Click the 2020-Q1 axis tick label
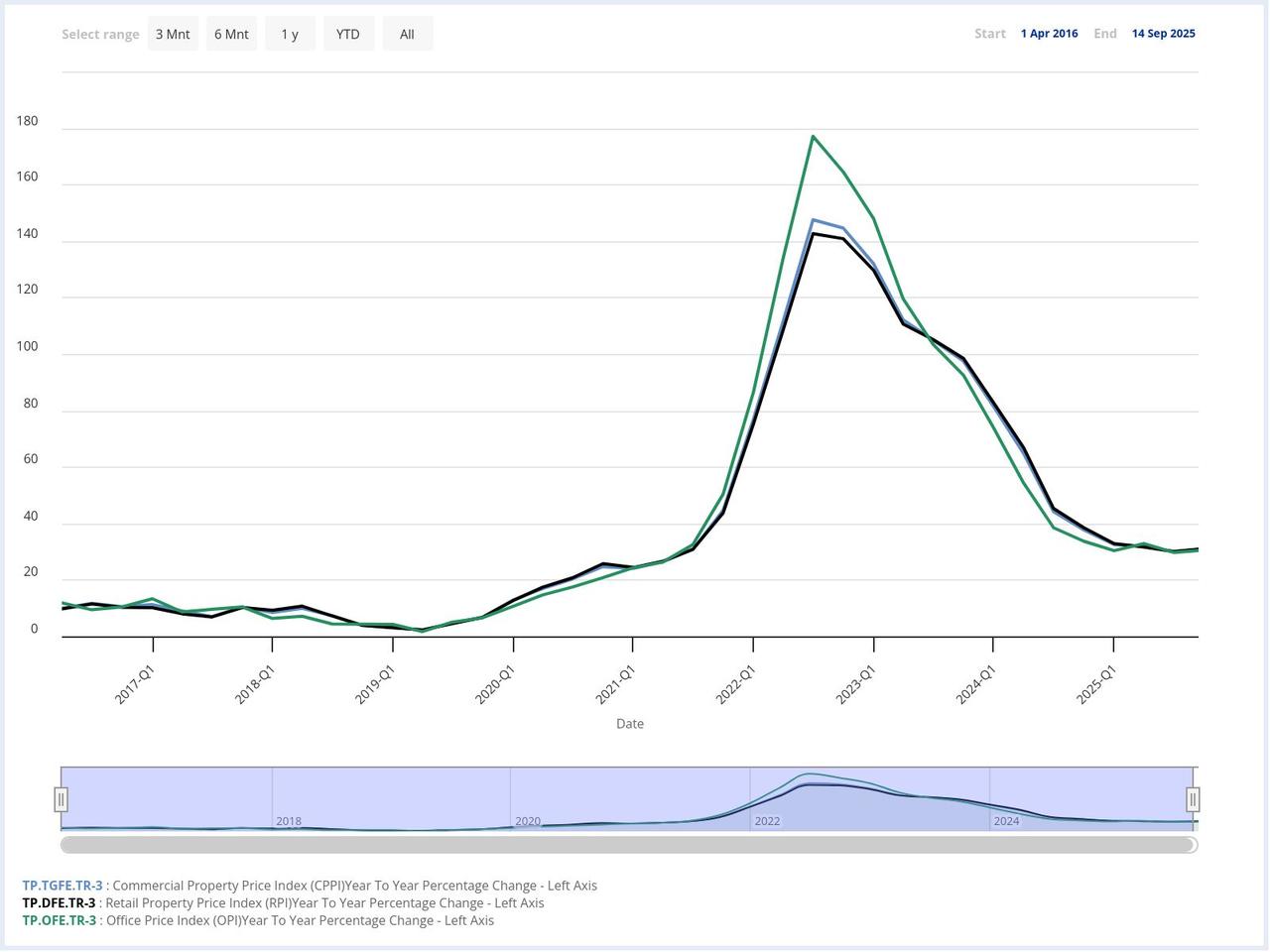Image resolution: width=1270 pixels, height=952 pixels. pos(495,685)
